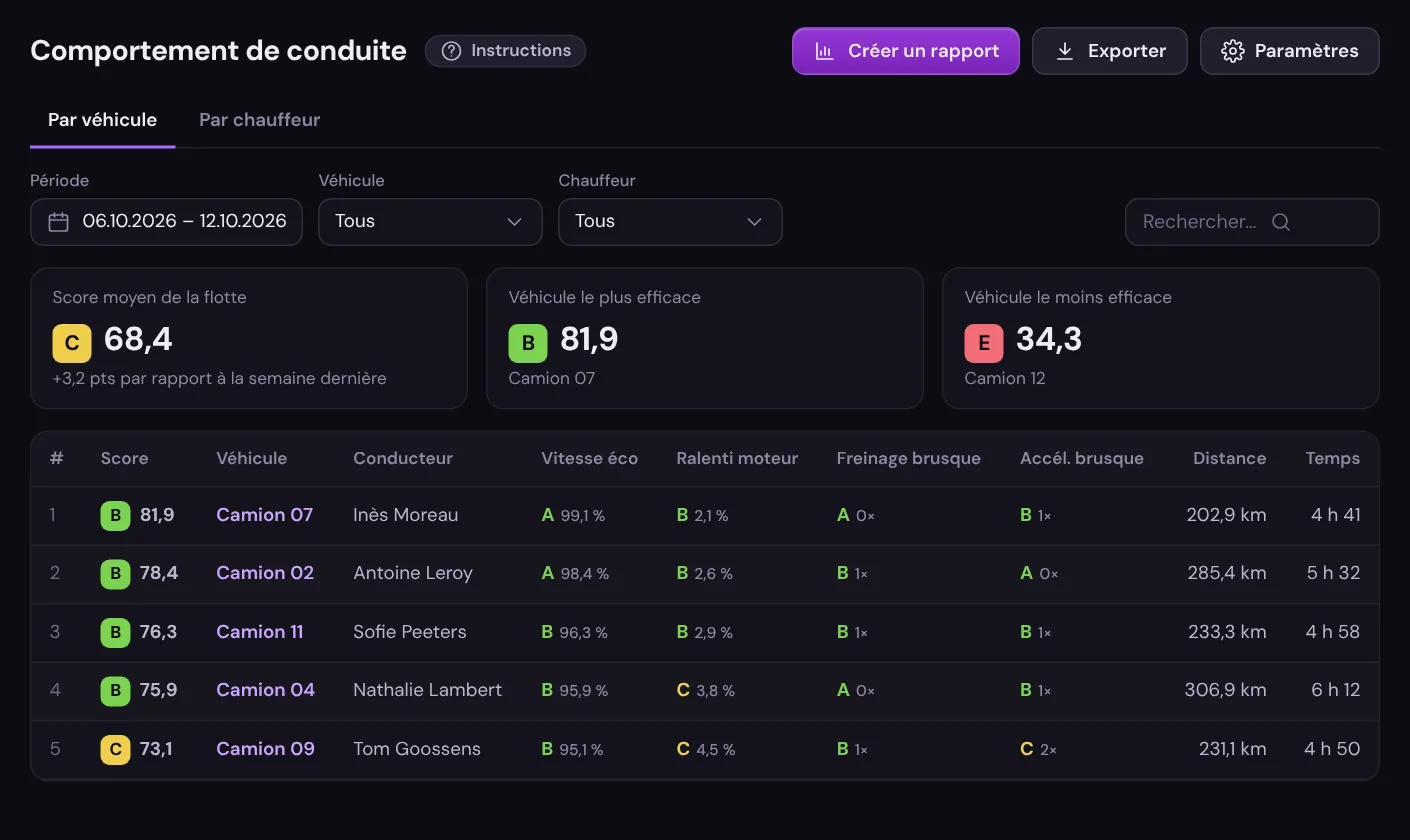Screen dimensions: 1410x840
Task: Click the driver name Antoine Leroy
Action: 413,573
